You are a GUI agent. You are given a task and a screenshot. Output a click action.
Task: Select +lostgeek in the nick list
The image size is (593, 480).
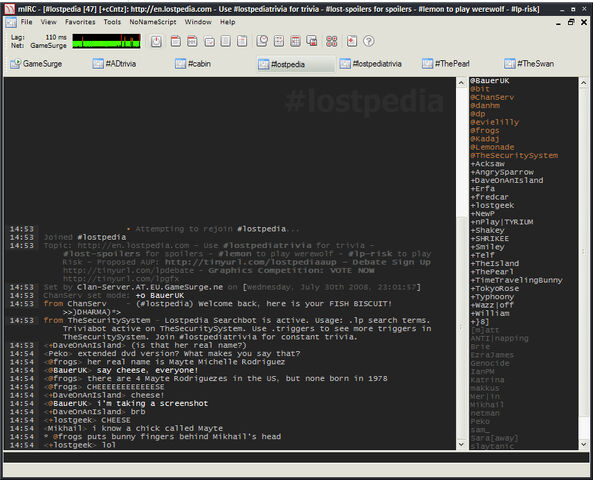[x=492, y=205]
